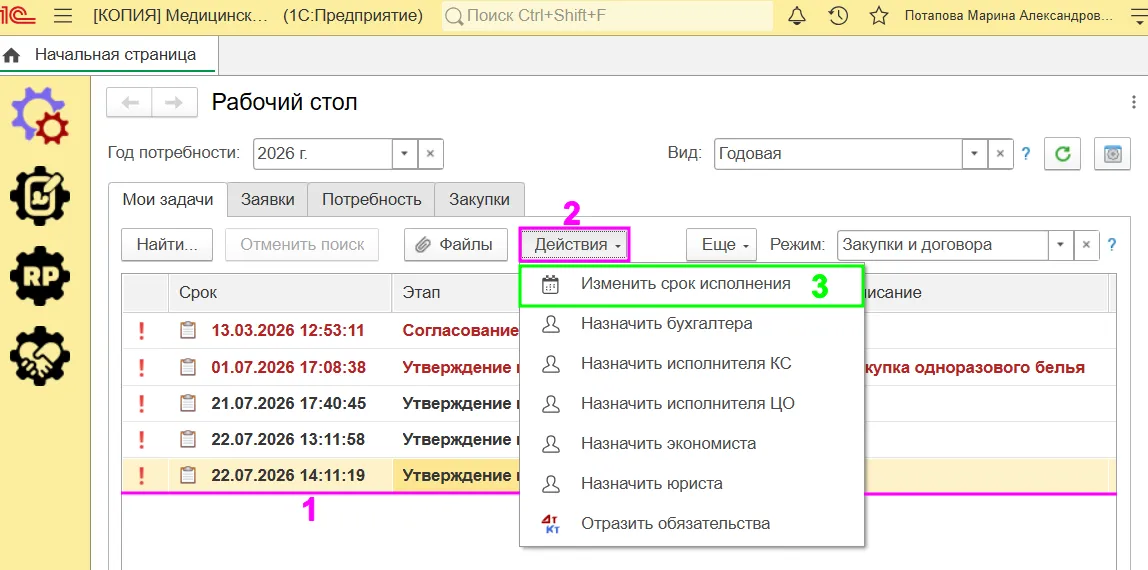1148x570 pixels.
Task: Select Отразить обязательства menu item
Action: coord(691,524)
